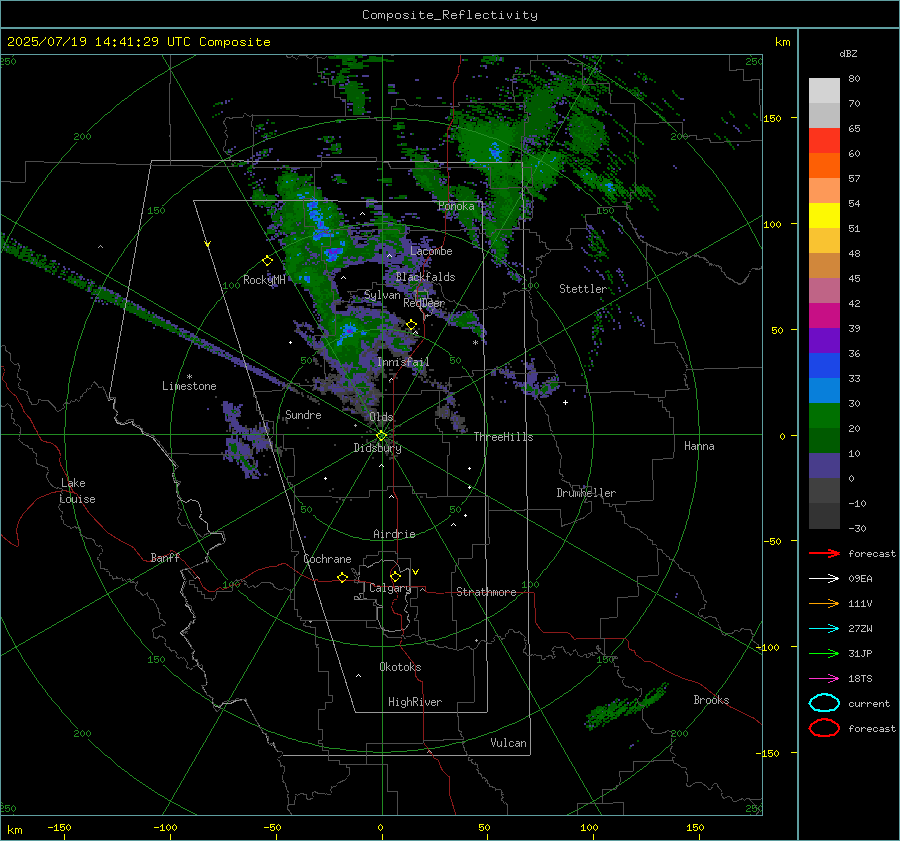Click the Airdrie city label

pyautogui.click(x=394, y=534)
